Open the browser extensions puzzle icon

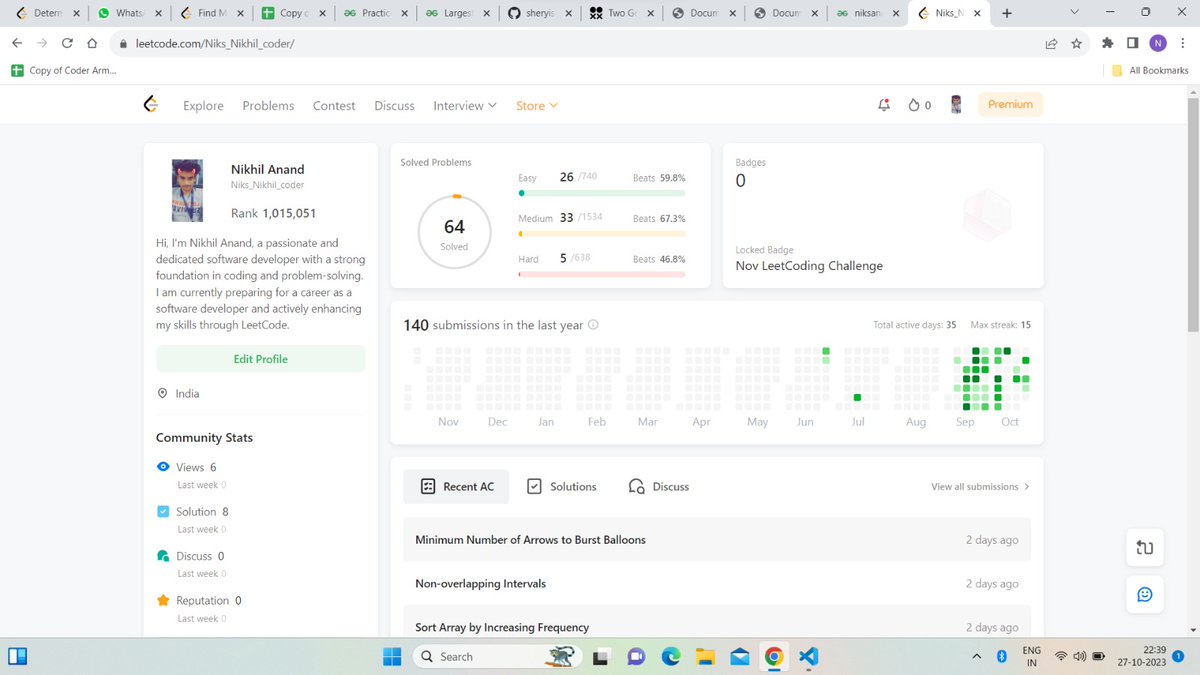tap(1107, 44)
